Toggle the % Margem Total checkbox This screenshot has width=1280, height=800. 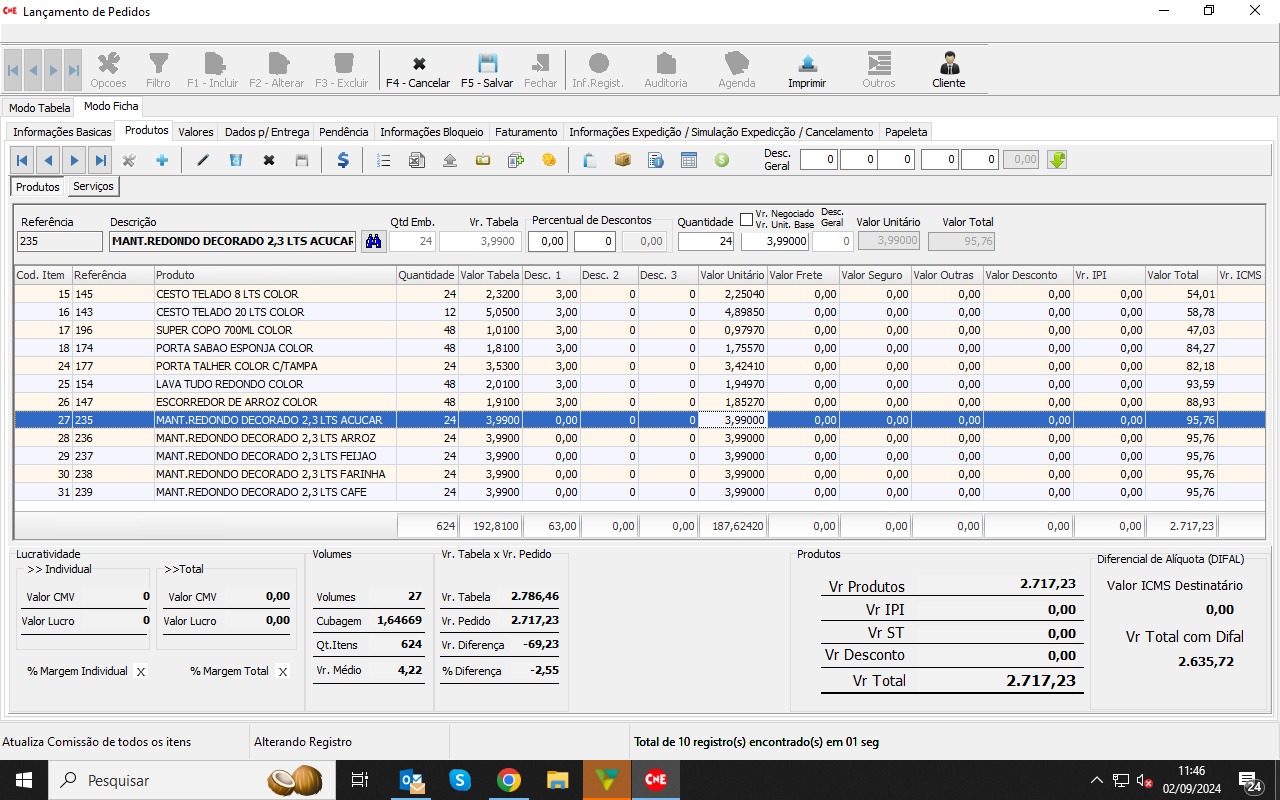(x=283, y=672)
